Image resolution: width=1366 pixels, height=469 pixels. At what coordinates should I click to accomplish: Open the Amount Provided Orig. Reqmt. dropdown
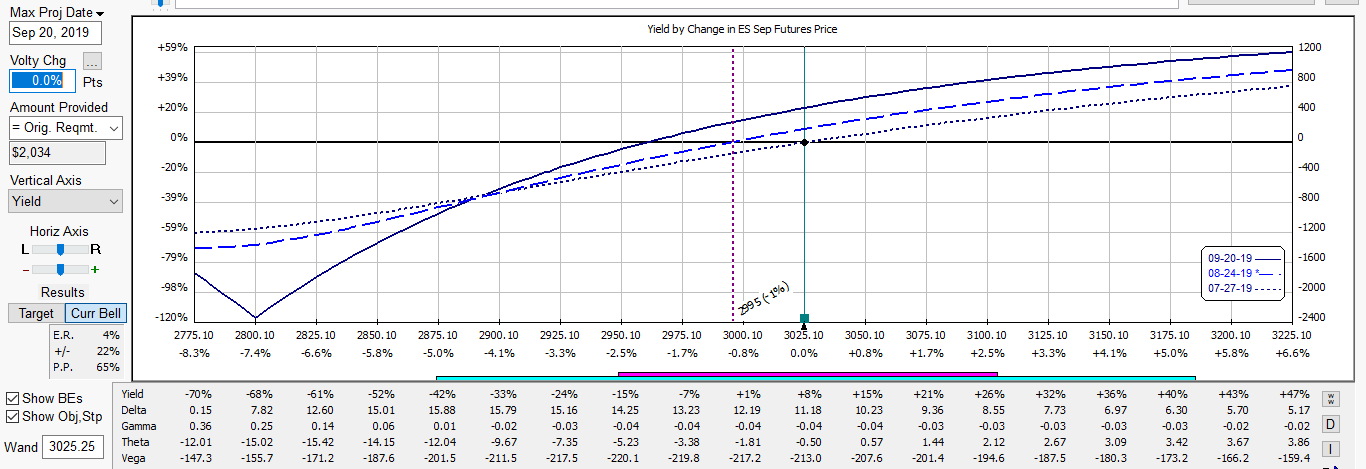pyautogui.click(x=66, y=128)
